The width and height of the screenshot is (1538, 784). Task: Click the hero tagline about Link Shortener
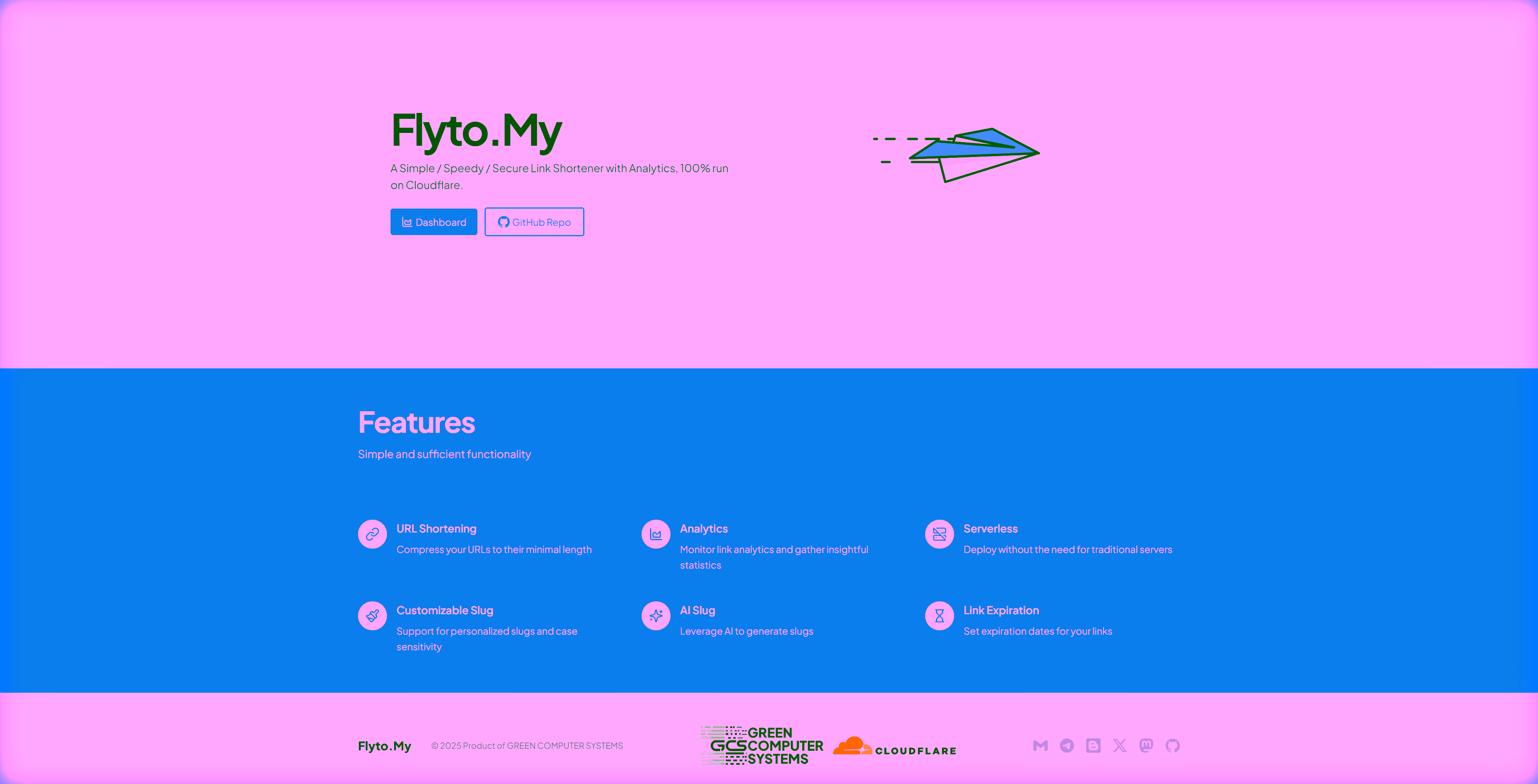click(560, 176)
